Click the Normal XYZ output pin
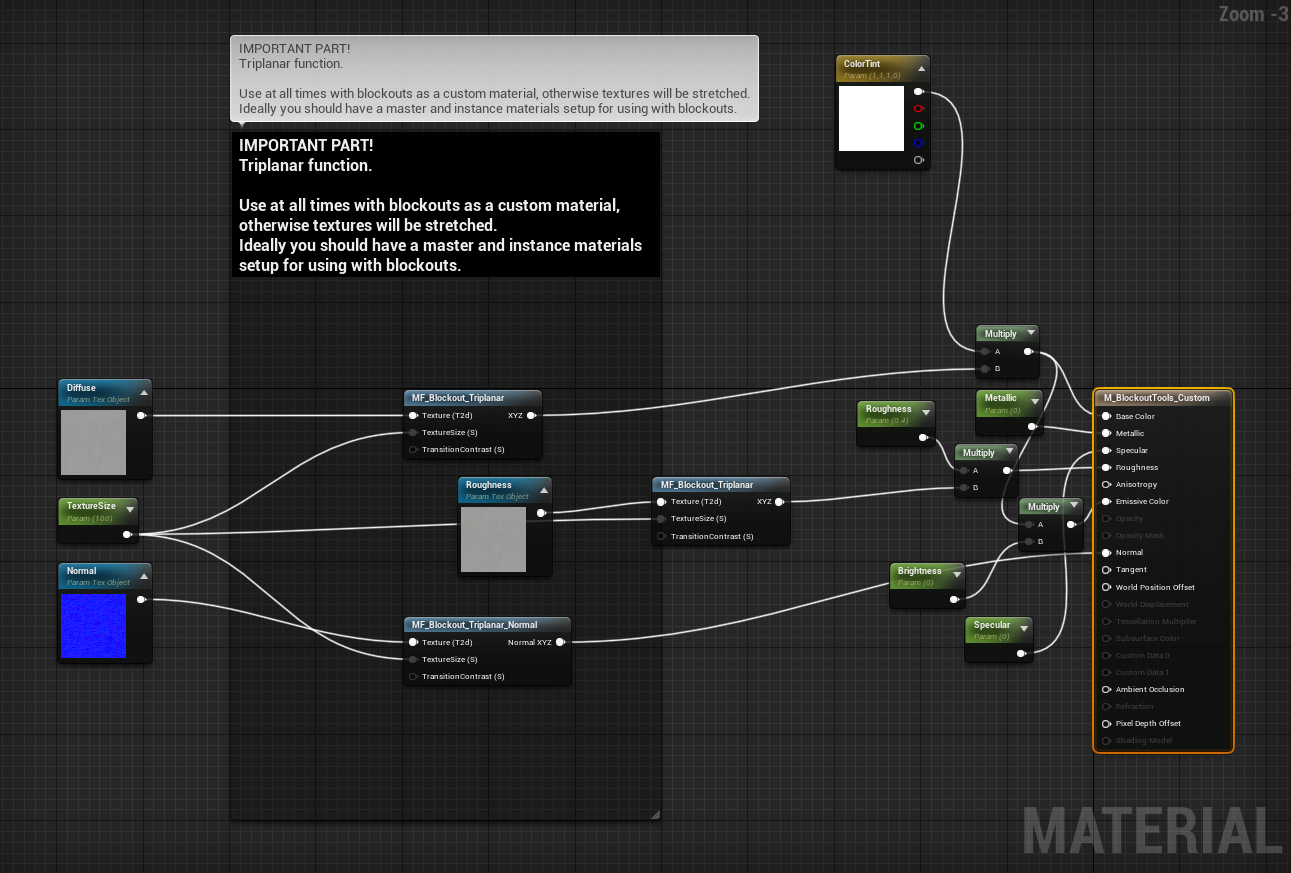The height and width of the screenshot is (873, 1291). pos(561,642)
